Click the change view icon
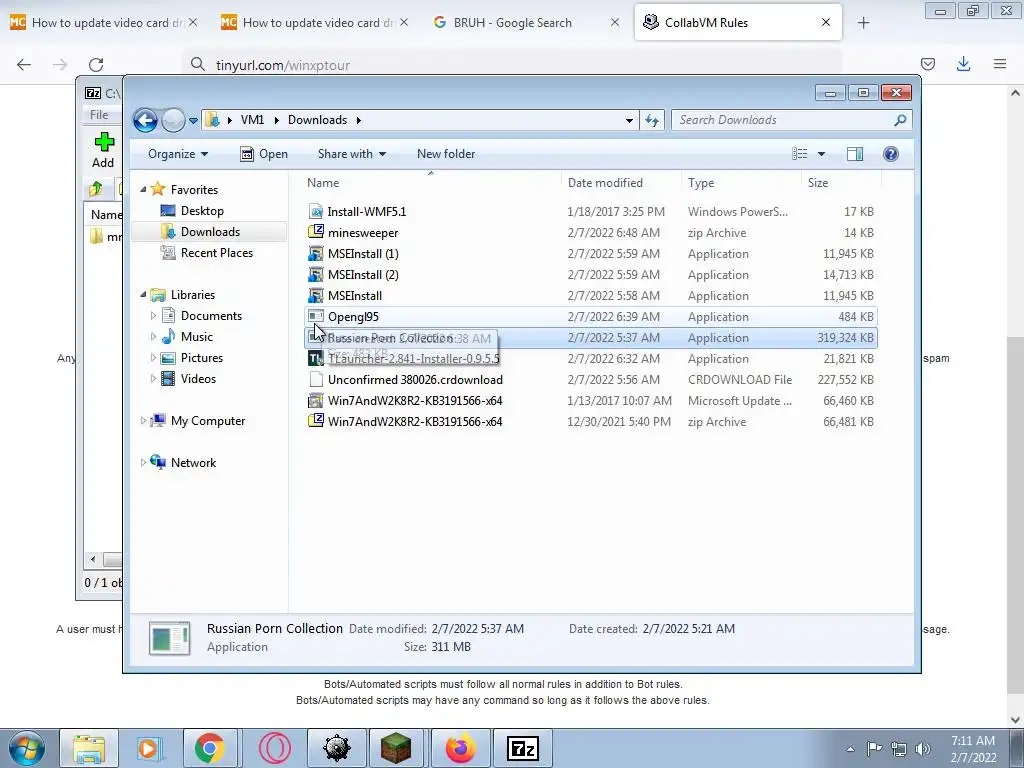The height and width of the screenshot is (768, 1024). pyautogui.click(x=800, y=154)
